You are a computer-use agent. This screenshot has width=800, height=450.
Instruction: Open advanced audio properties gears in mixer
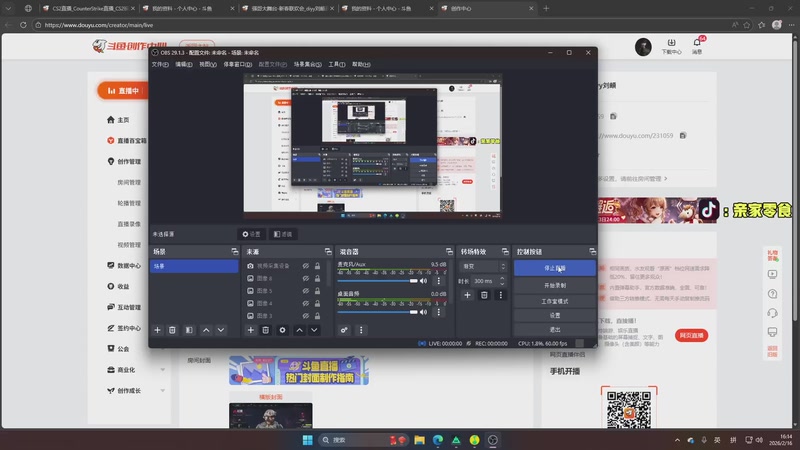344,330
